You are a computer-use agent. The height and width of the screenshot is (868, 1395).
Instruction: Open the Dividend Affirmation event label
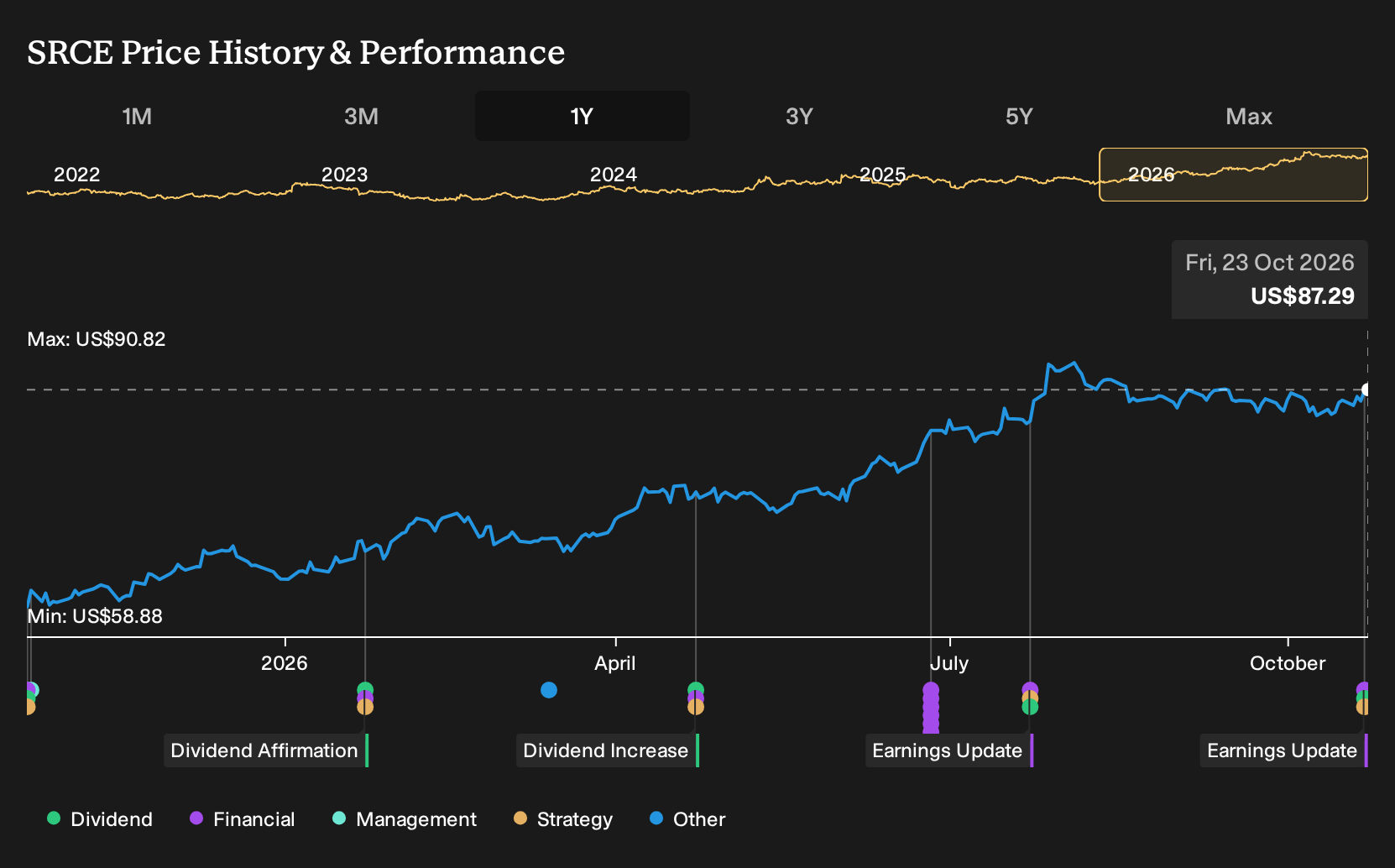pos(266,750)
